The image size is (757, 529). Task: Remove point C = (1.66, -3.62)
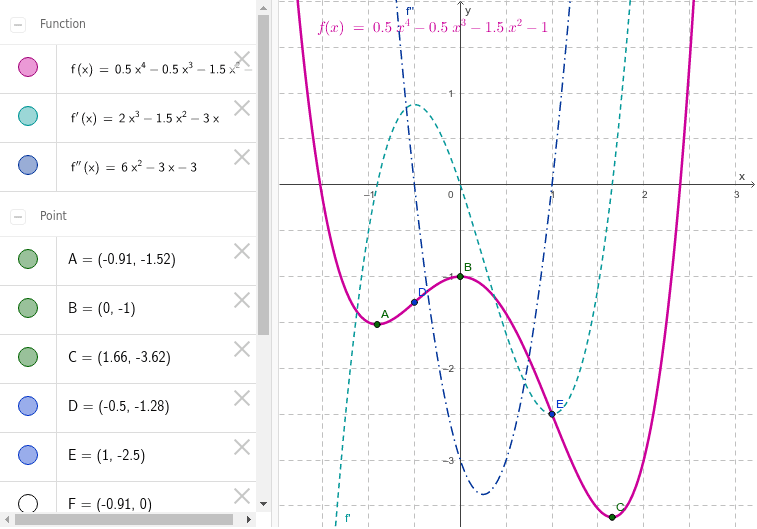coord(242,349)
